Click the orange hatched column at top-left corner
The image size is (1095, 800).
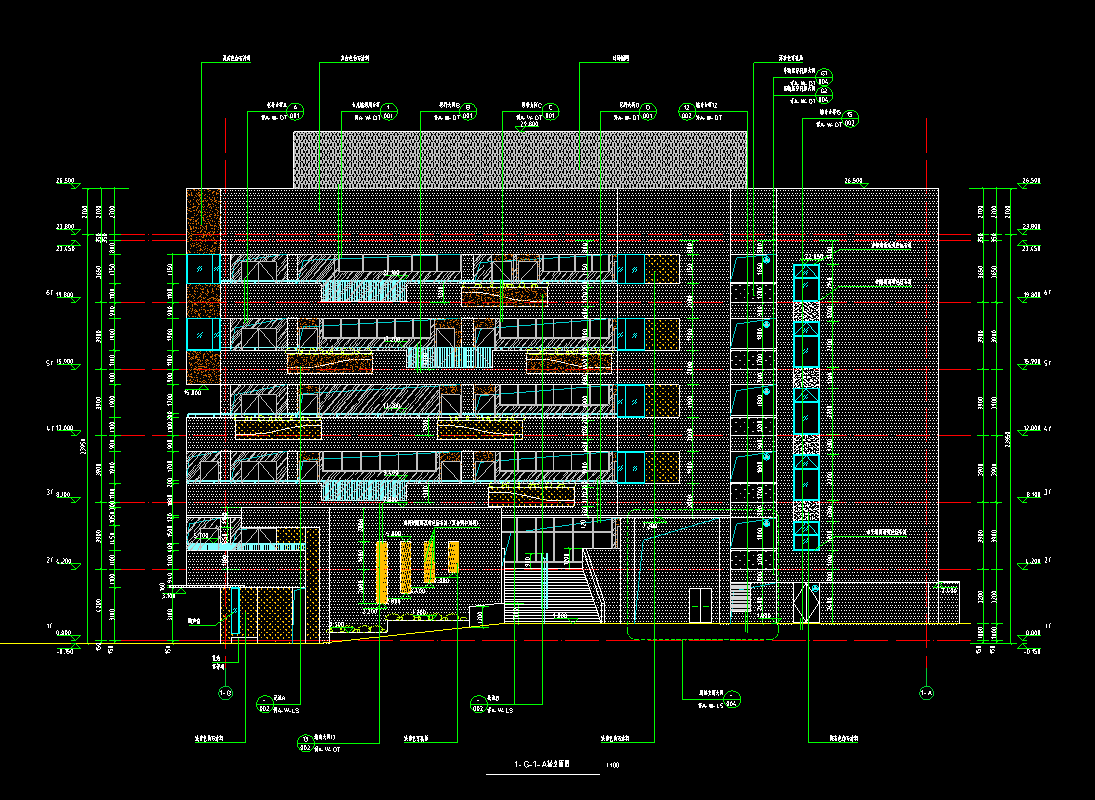click(x=203, y=220)
